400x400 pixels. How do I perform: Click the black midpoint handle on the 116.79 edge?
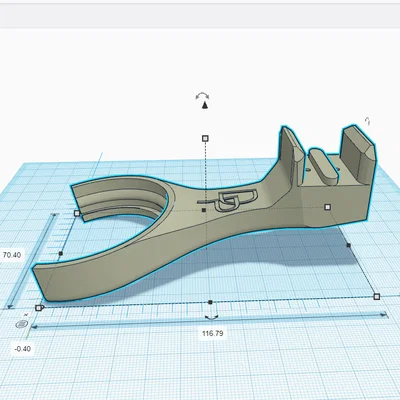pyautogui.click(x=210, y=302)
